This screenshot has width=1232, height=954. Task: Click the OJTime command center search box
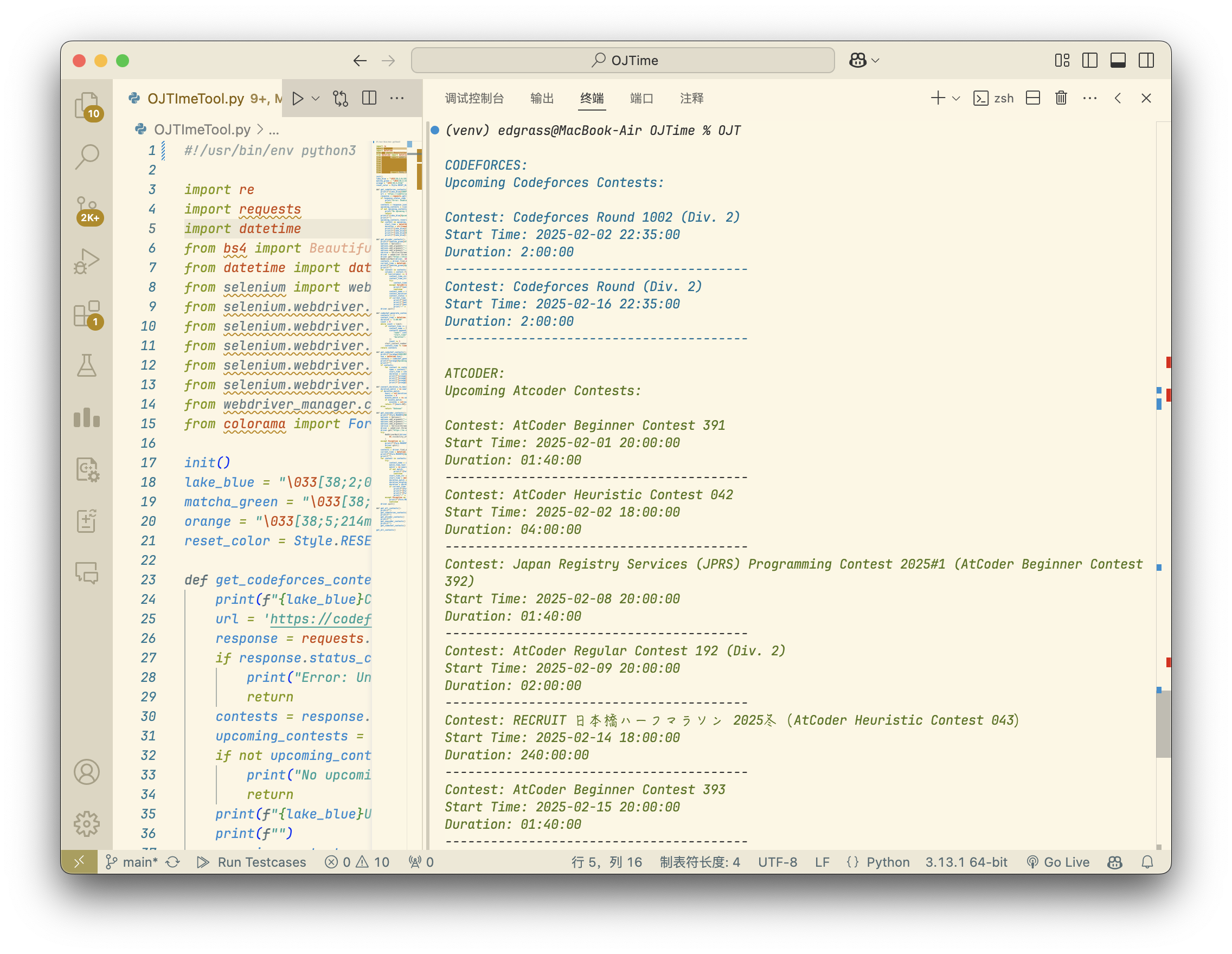click(x=623, y=60)
